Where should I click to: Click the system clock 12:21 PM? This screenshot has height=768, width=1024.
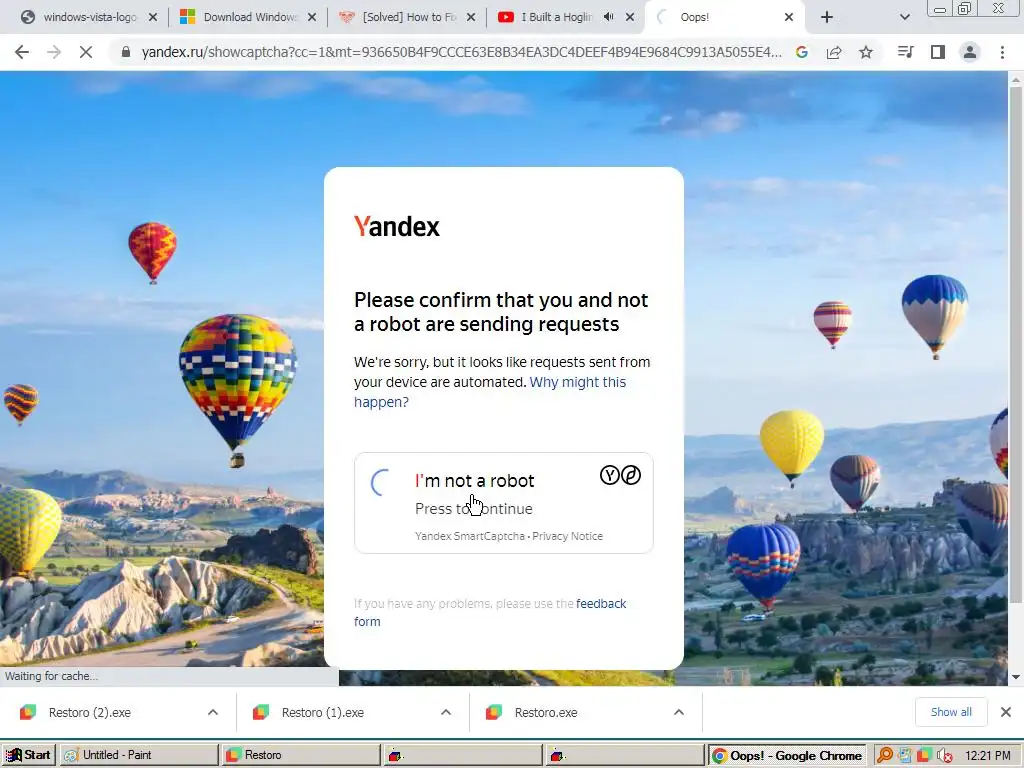[x=987, y=755]
